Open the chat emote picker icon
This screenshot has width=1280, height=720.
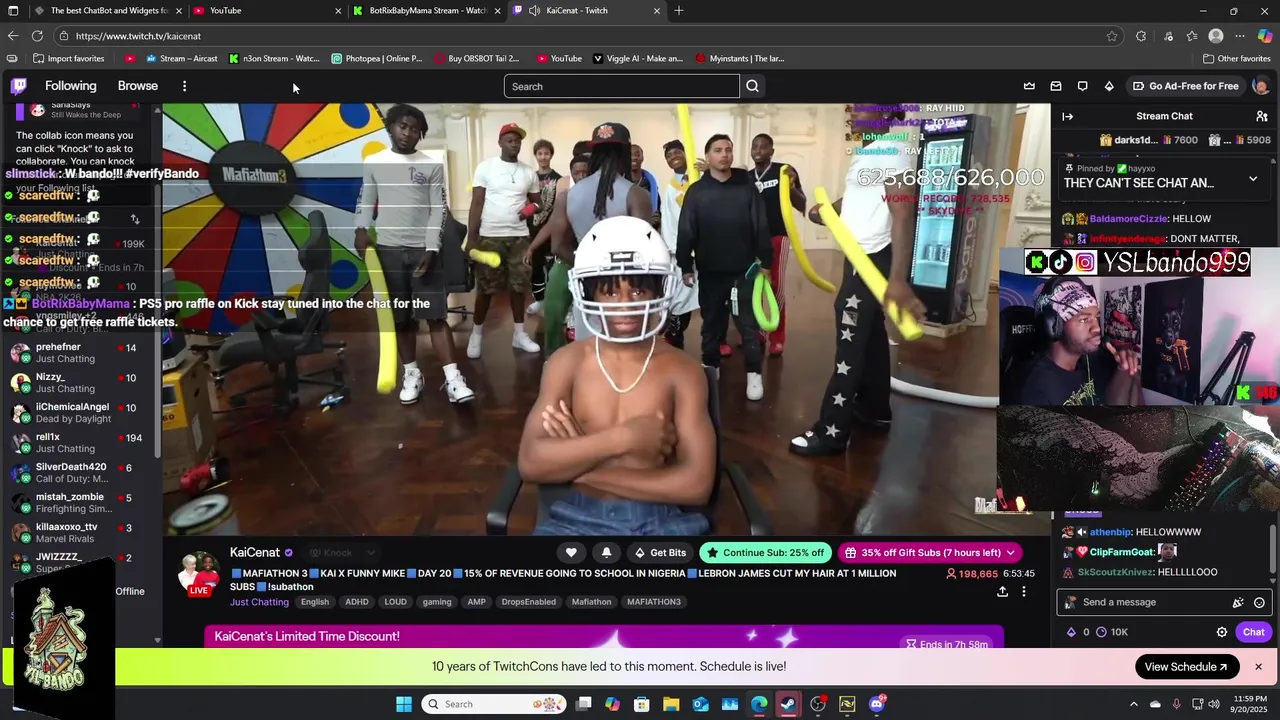1259,602
